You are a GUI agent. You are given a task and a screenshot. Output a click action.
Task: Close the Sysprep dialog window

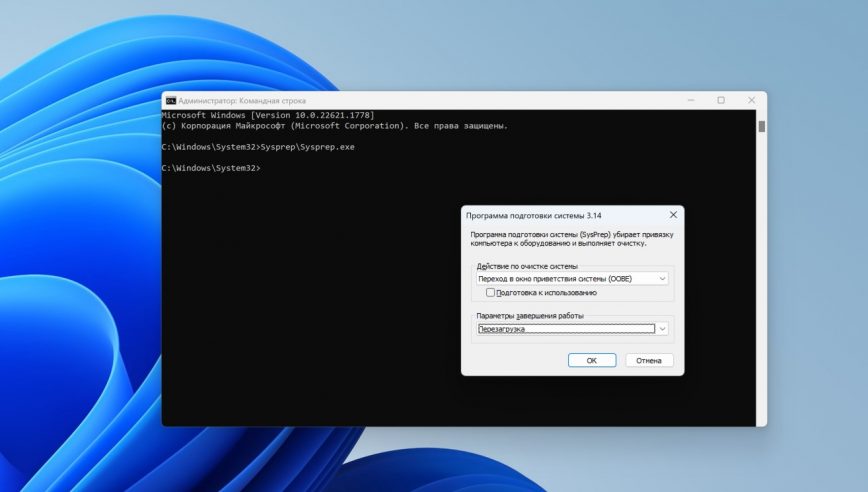point(673,215)
